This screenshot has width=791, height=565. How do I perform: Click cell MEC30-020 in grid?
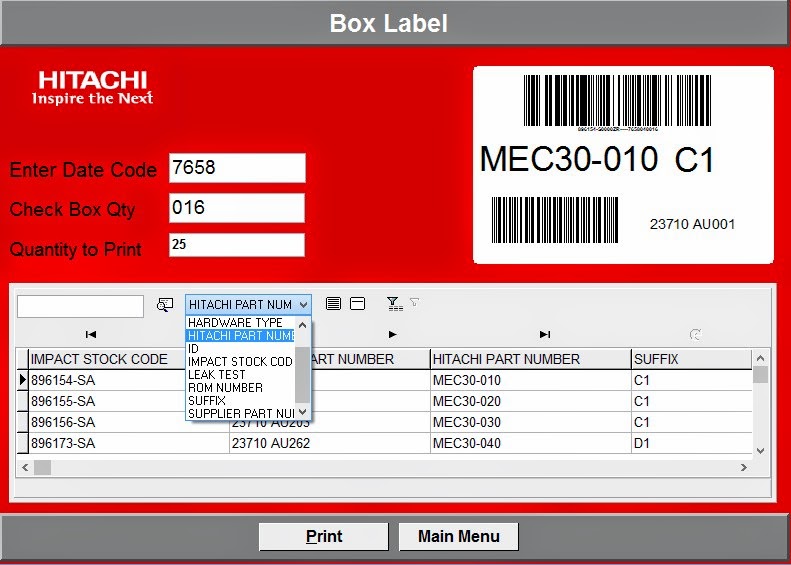pos(531,402)
